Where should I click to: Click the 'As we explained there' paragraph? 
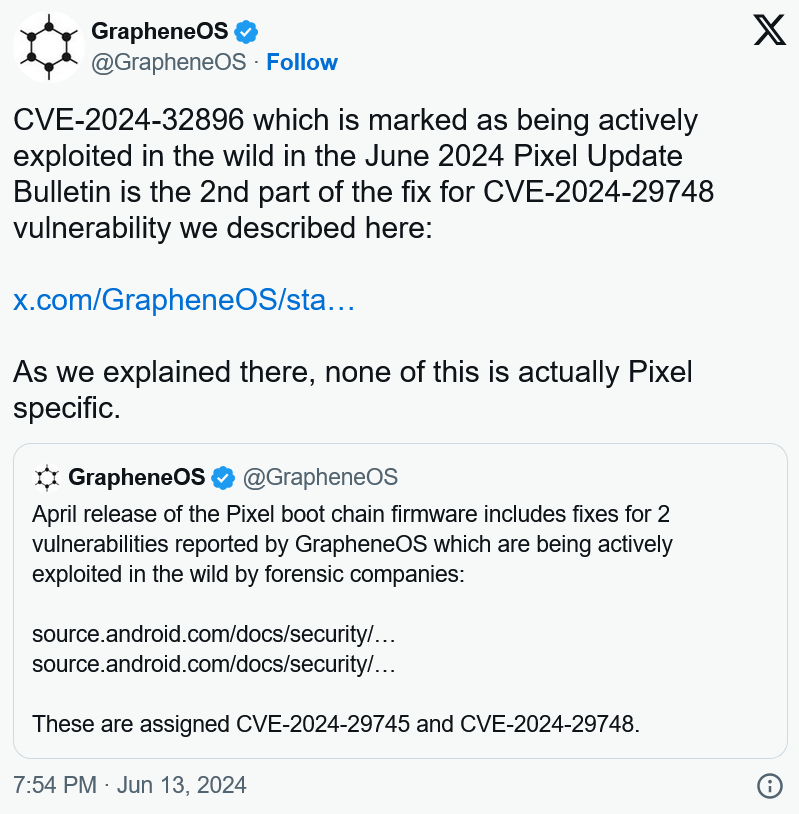[x=353, y=390]
